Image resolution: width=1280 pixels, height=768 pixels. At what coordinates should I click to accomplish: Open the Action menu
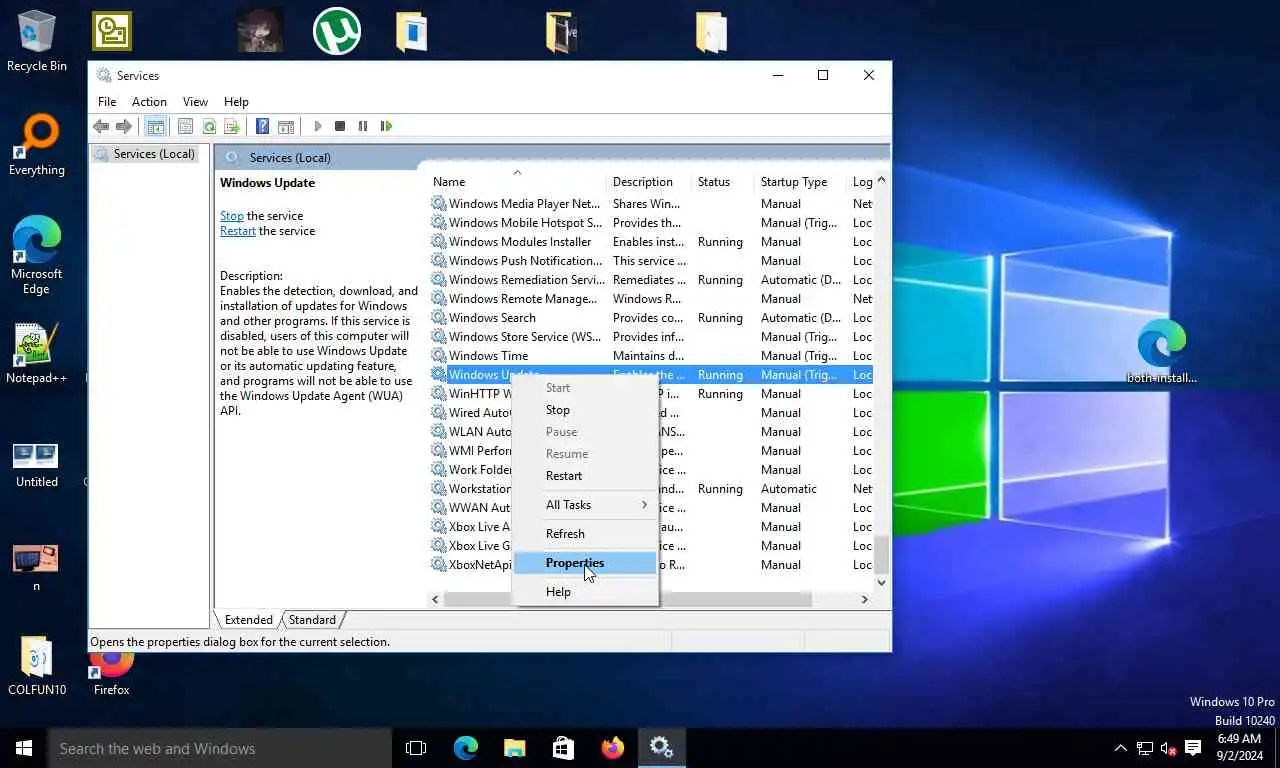tap(149, 101)
